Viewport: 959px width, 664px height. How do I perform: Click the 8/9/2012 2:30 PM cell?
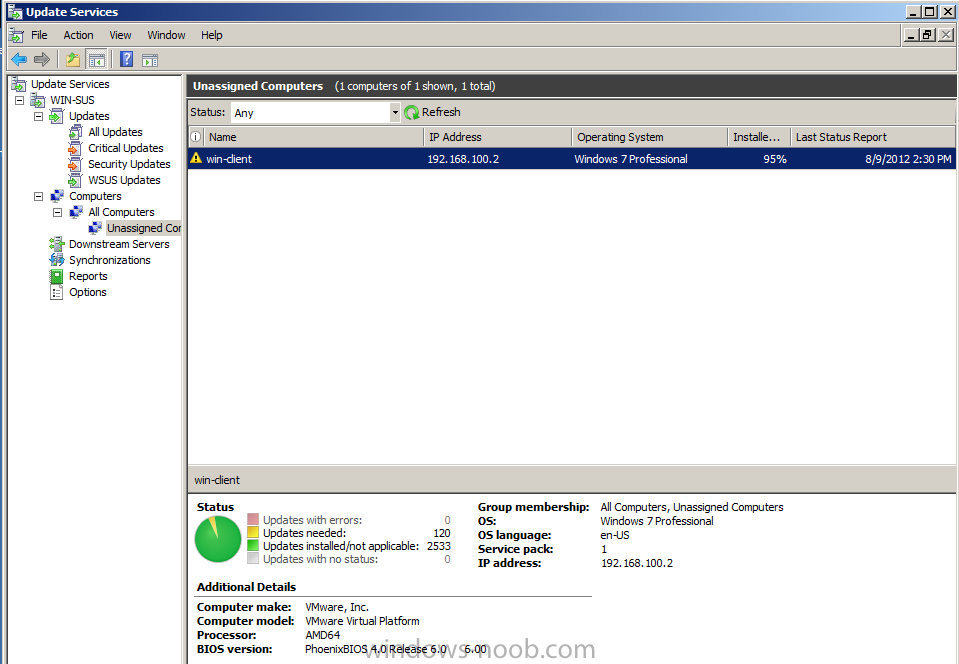click(908, 159)
